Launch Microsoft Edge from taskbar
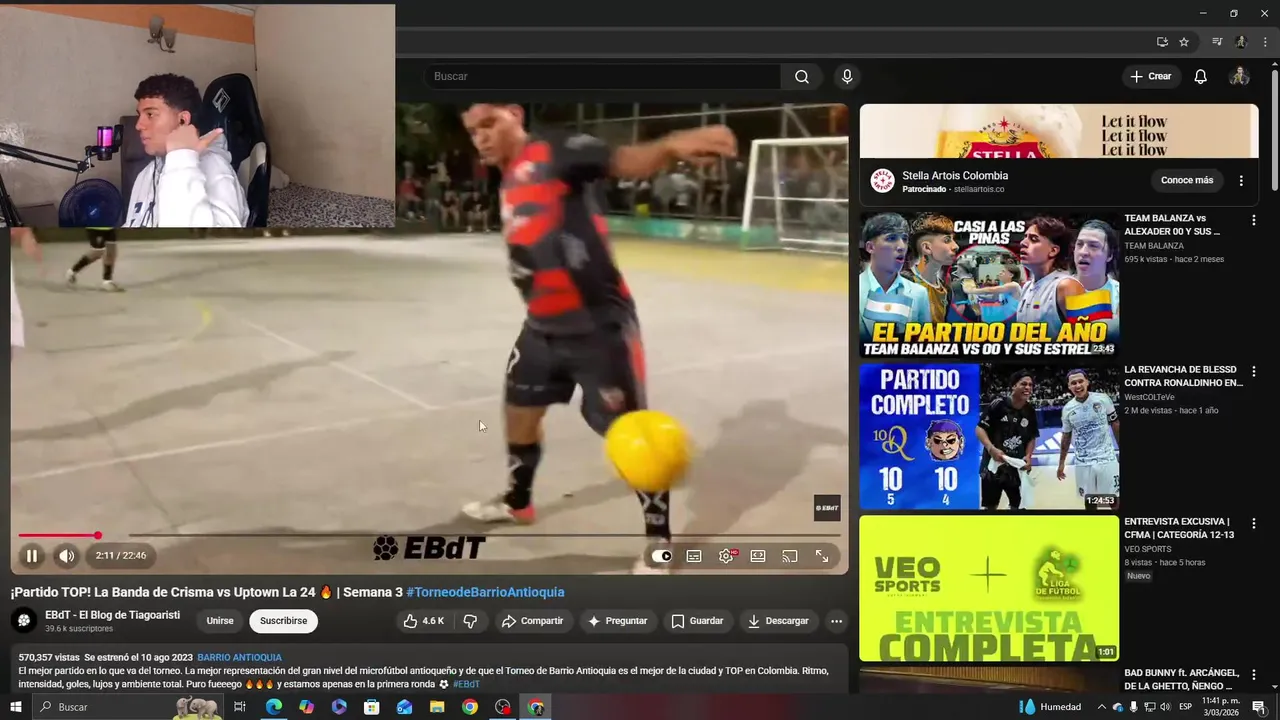 [273, 707]
